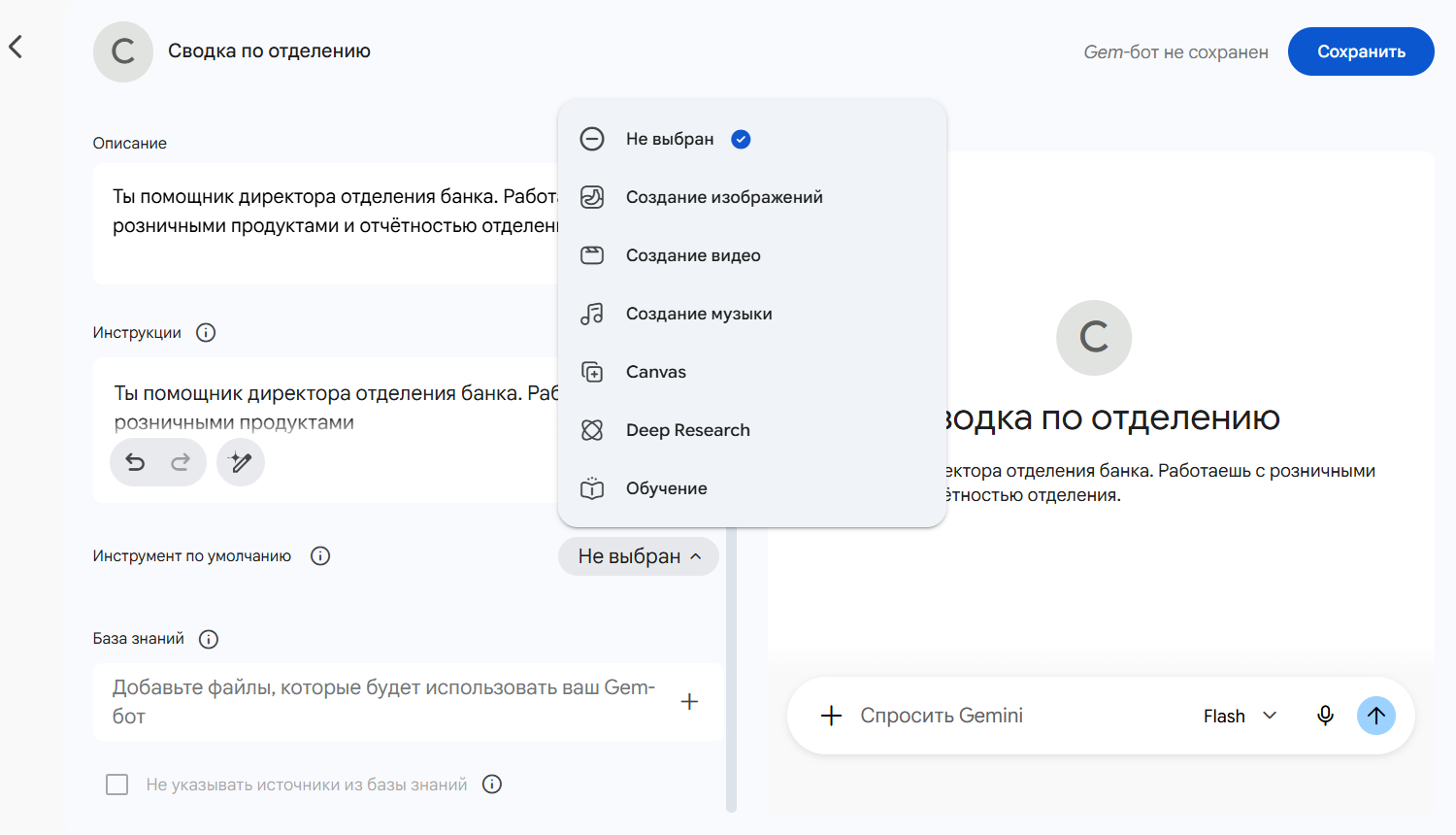Click the vertical scrollbar of the editor panel
This screenshot has width=1456, height=835.
click(x=731, y=670)
